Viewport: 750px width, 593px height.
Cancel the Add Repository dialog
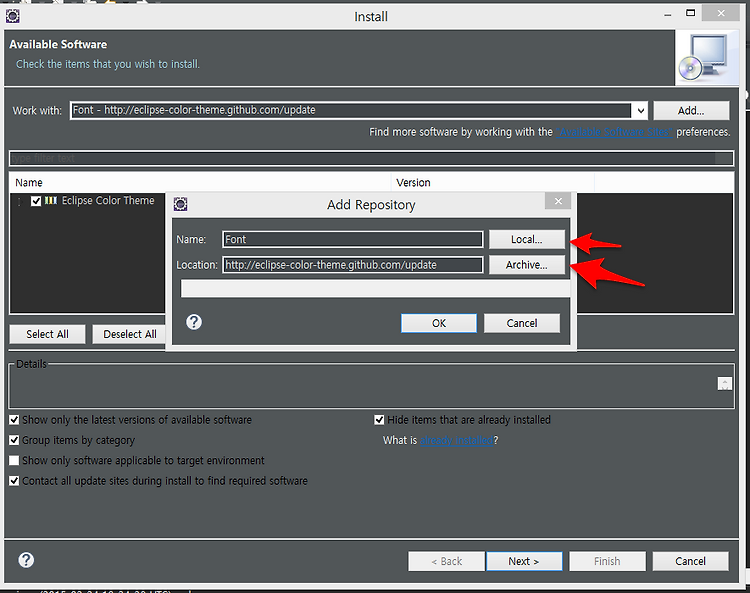pos(522,323)
